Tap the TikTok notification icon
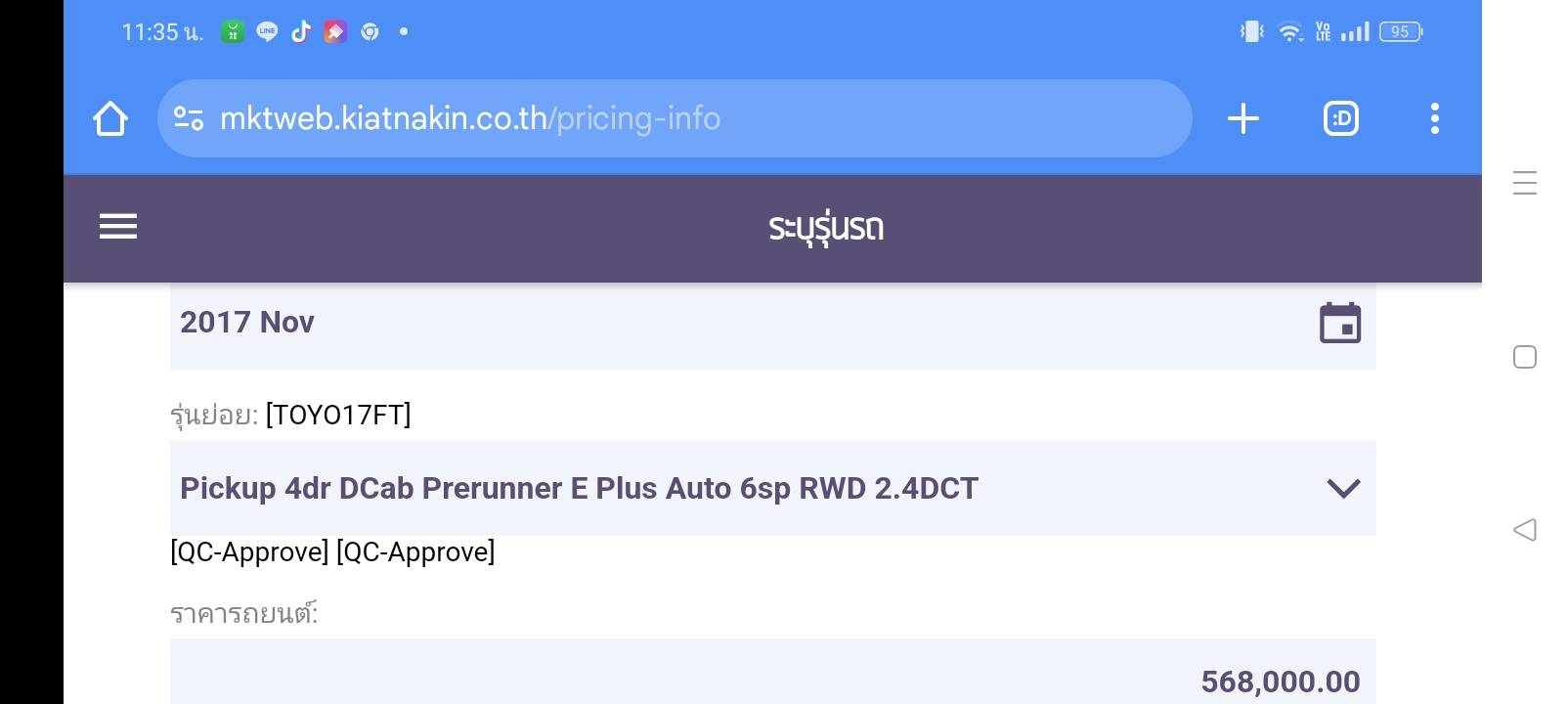 point(301,32)
